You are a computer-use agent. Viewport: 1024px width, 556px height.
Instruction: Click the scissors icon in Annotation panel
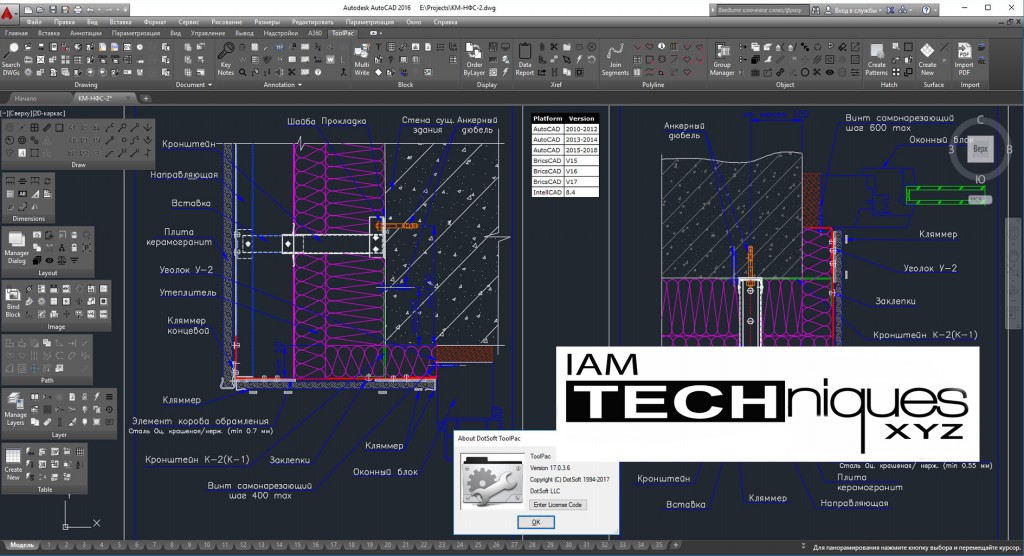(291, 73)
